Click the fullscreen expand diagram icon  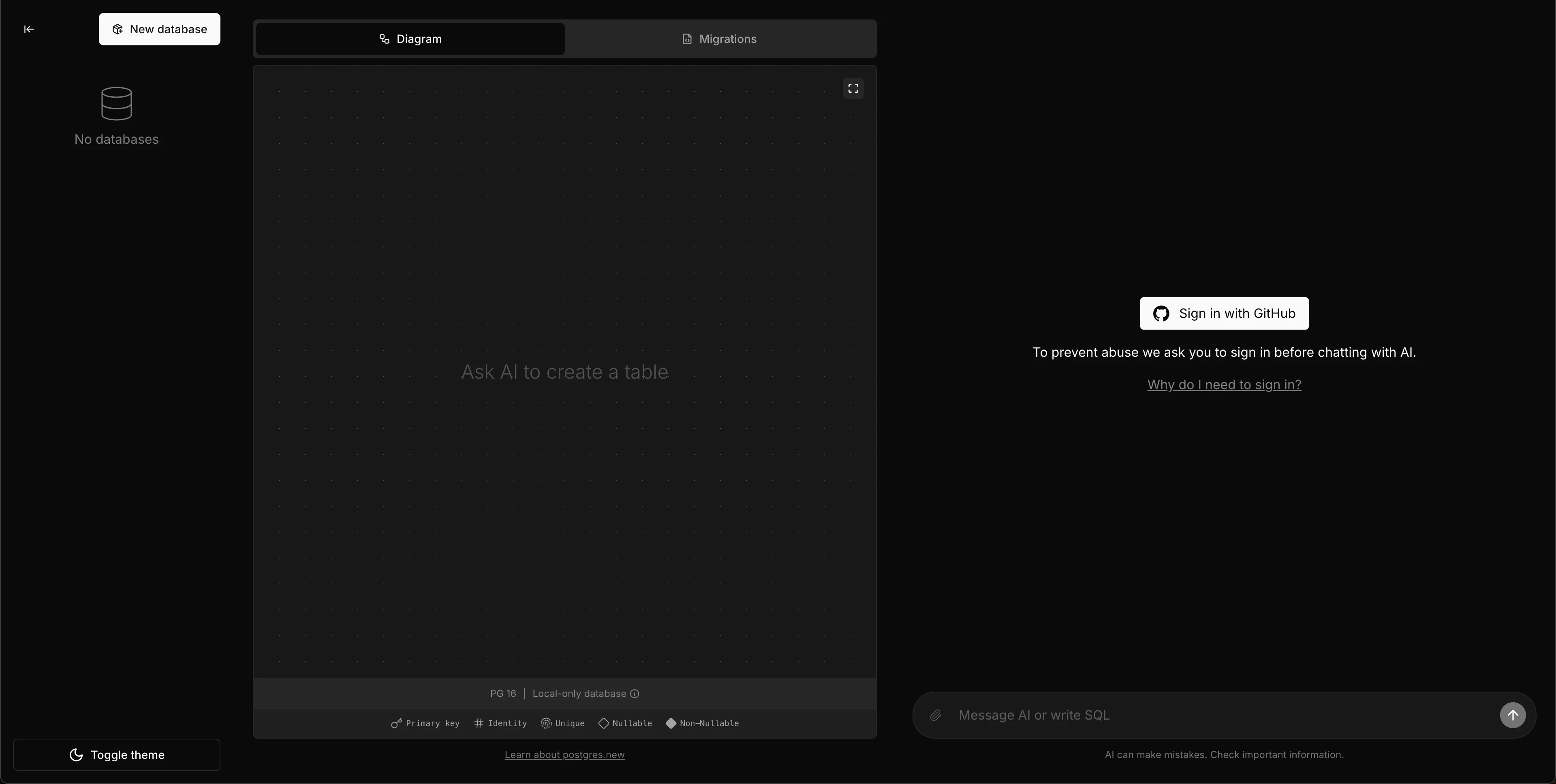(853, 89)
